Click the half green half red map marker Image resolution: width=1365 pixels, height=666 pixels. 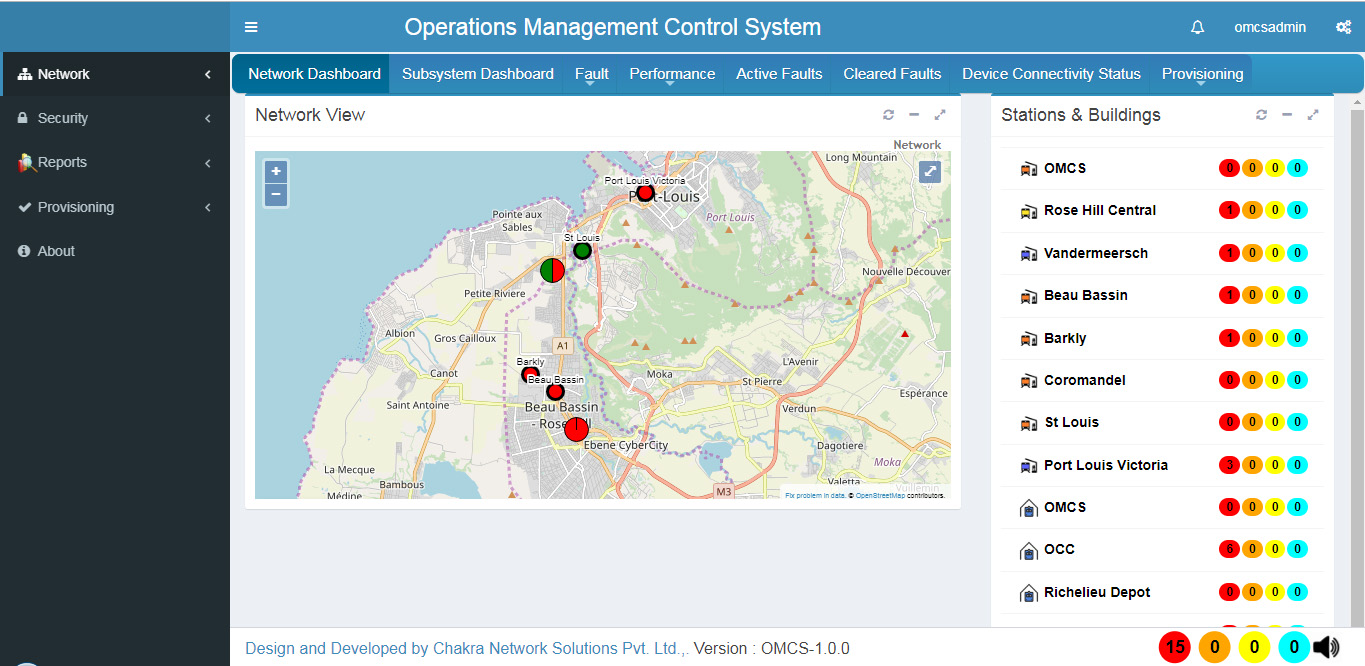click(552, 270)
